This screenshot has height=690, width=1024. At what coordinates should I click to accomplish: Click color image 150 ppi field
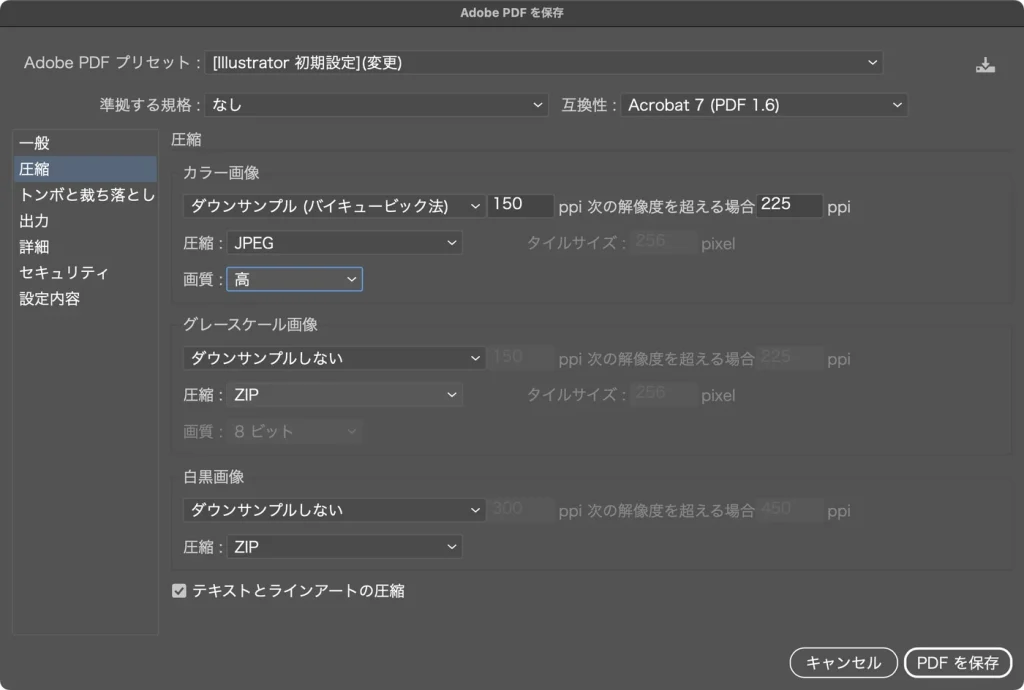pos(520,205)
